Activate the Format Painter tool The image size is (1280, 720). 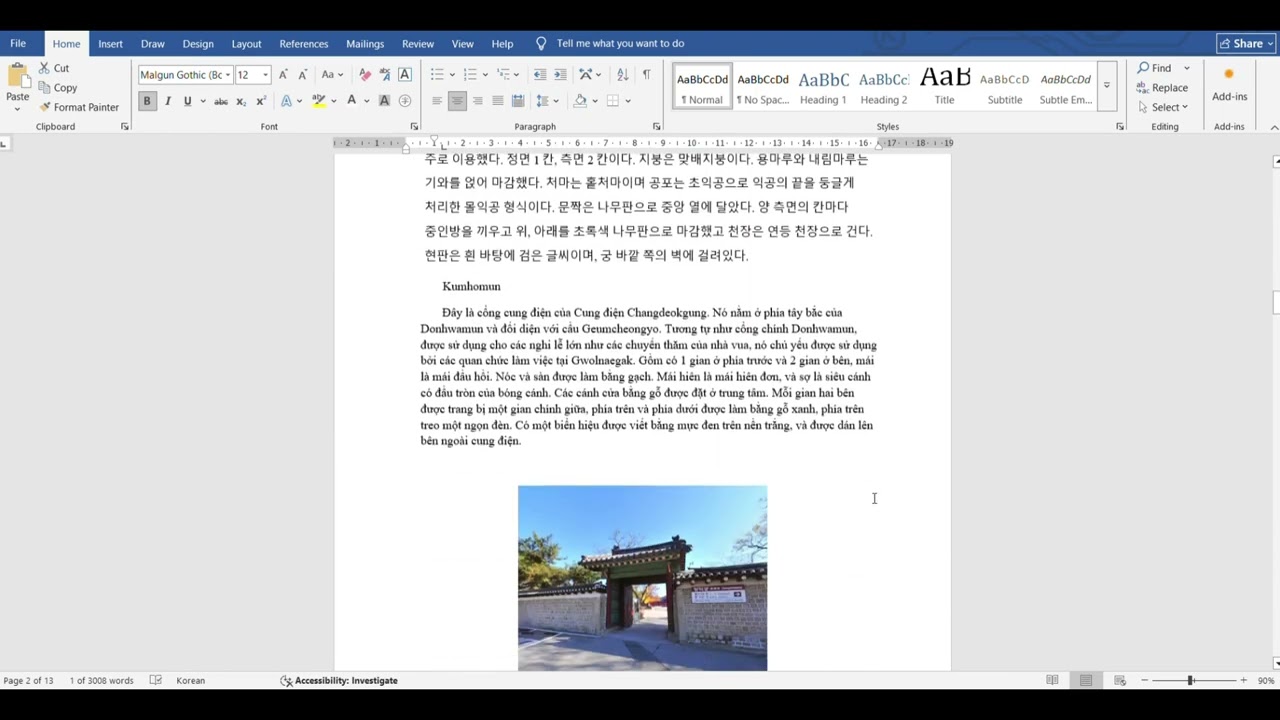(79, 107)
